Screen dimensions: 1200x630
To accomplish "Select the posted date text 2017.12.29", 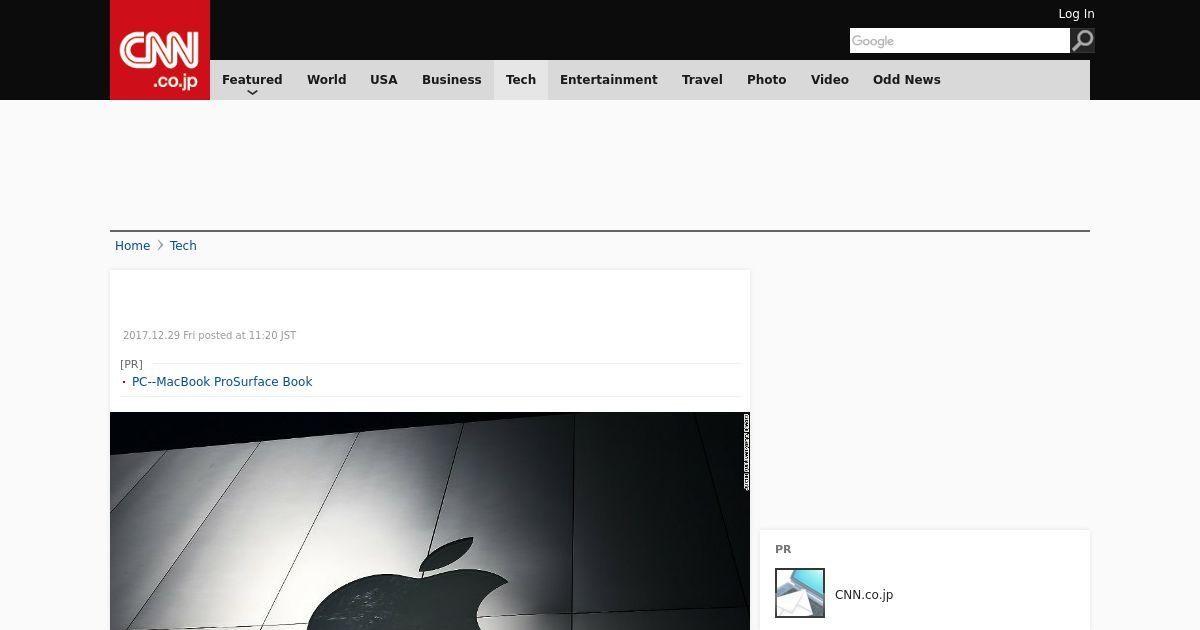I will 151,336.
